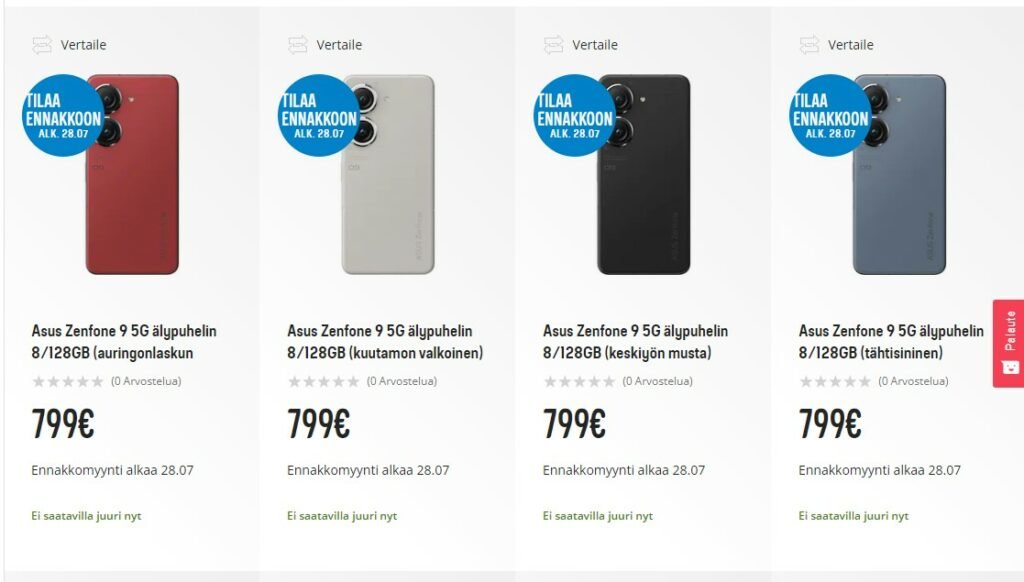Select the white Zenfone product image

[388, 174]
